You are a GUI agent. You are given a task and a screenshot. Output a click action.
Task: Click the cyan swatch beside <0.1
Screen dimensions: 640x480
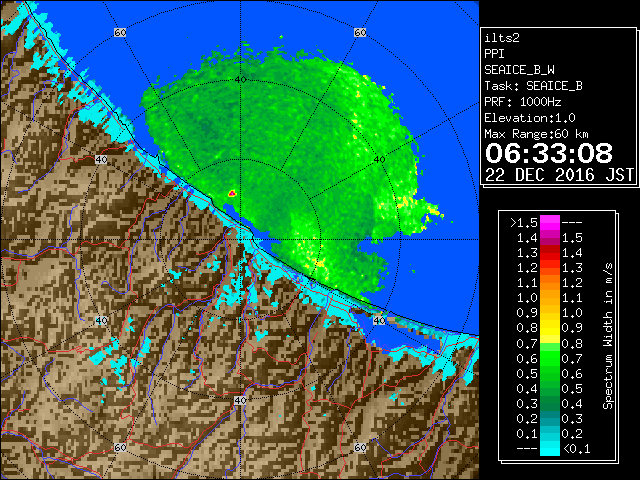click(x=549, y=449)
